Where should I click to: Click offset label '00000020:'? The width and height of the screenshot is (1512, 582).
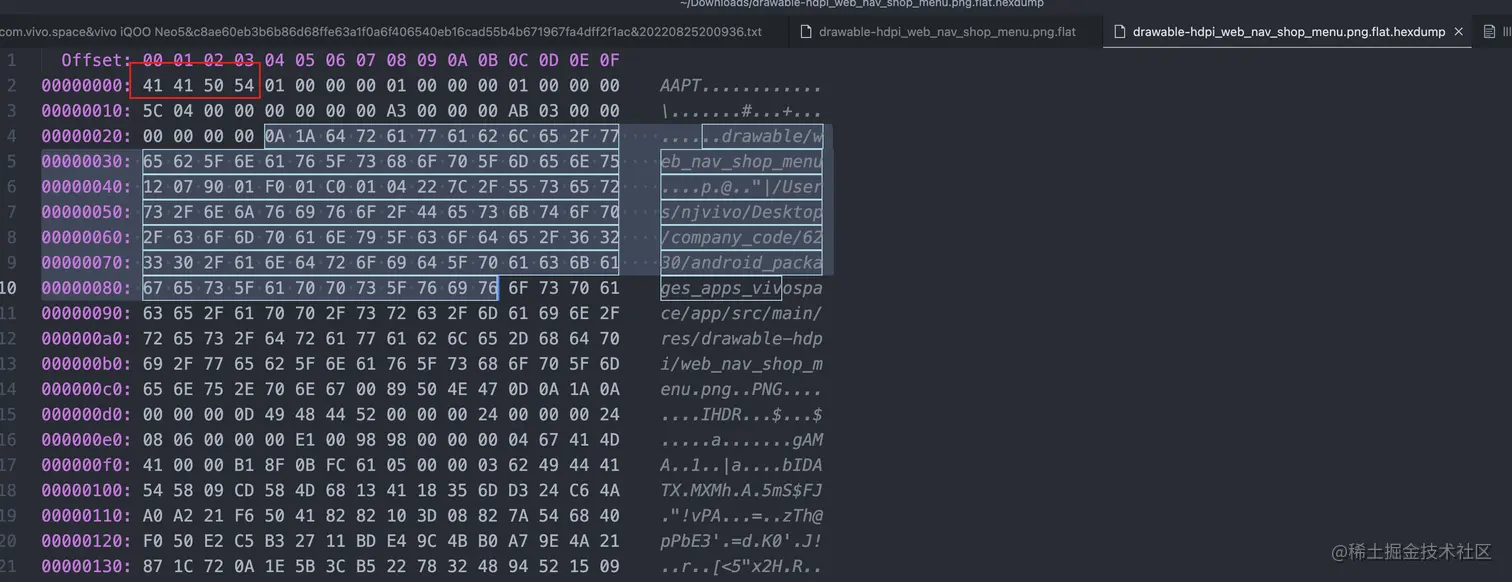tap(86, 136)
